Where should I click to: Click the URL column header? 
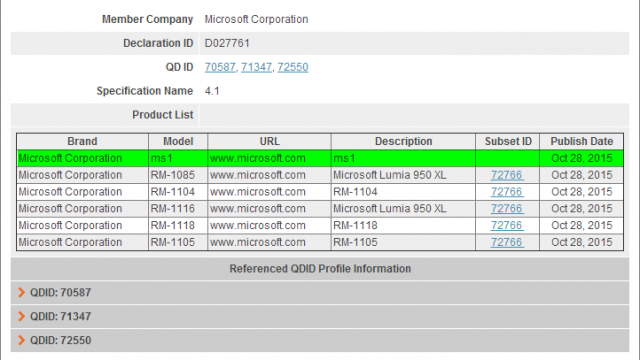pos(269,141)
